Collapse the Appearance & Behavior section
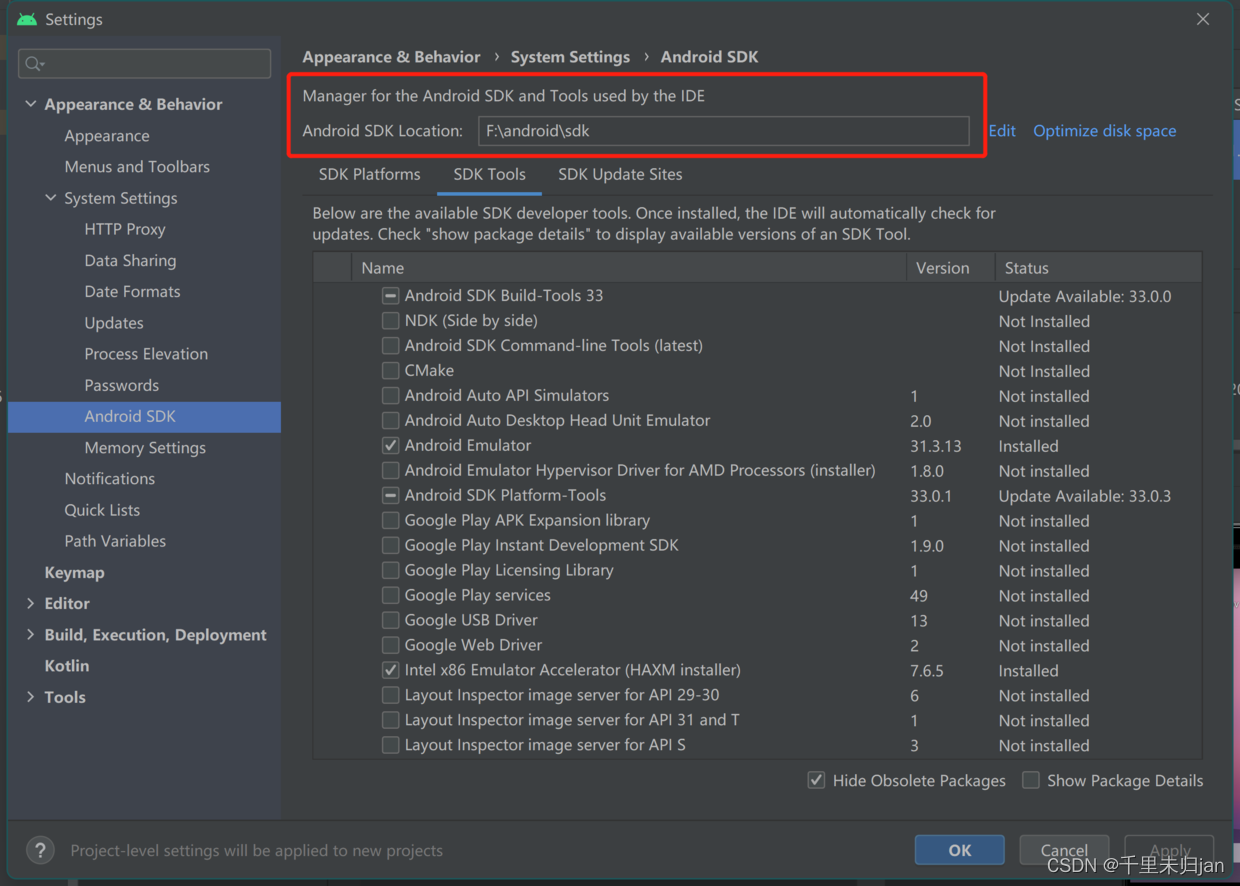The image size is (1240, 886). coord(31,104)
